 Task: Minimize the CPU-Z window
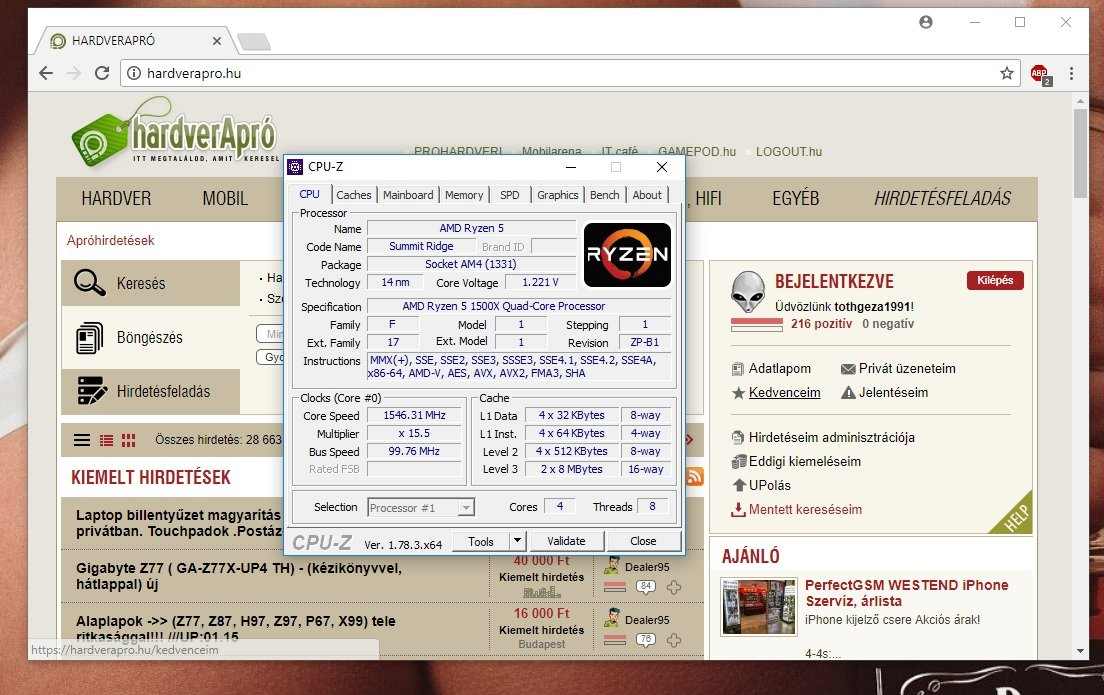571,167
